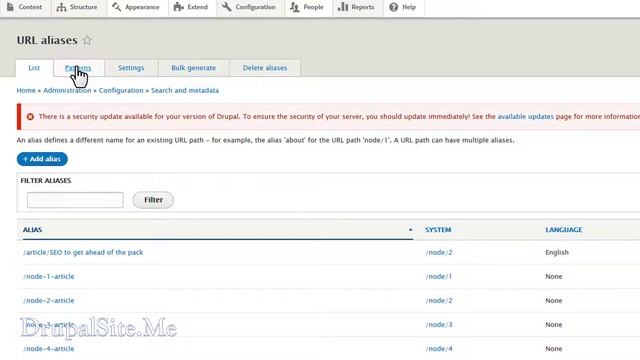Switch to the Delete aliases tab
This screenshot has height=360, width=640.
(x=265, y=68)
